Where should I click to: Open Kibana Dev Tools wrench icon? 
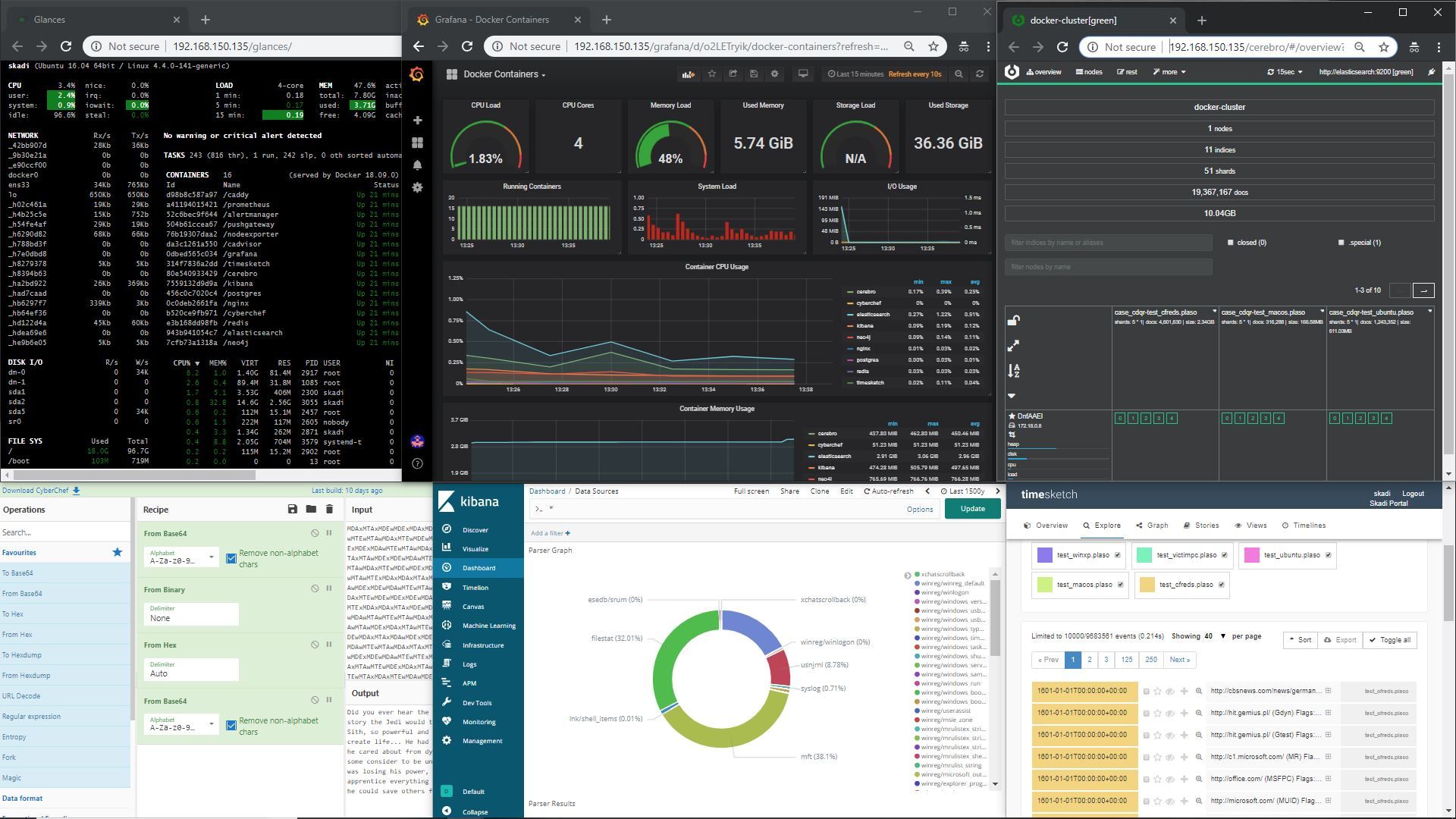(447, 702)
